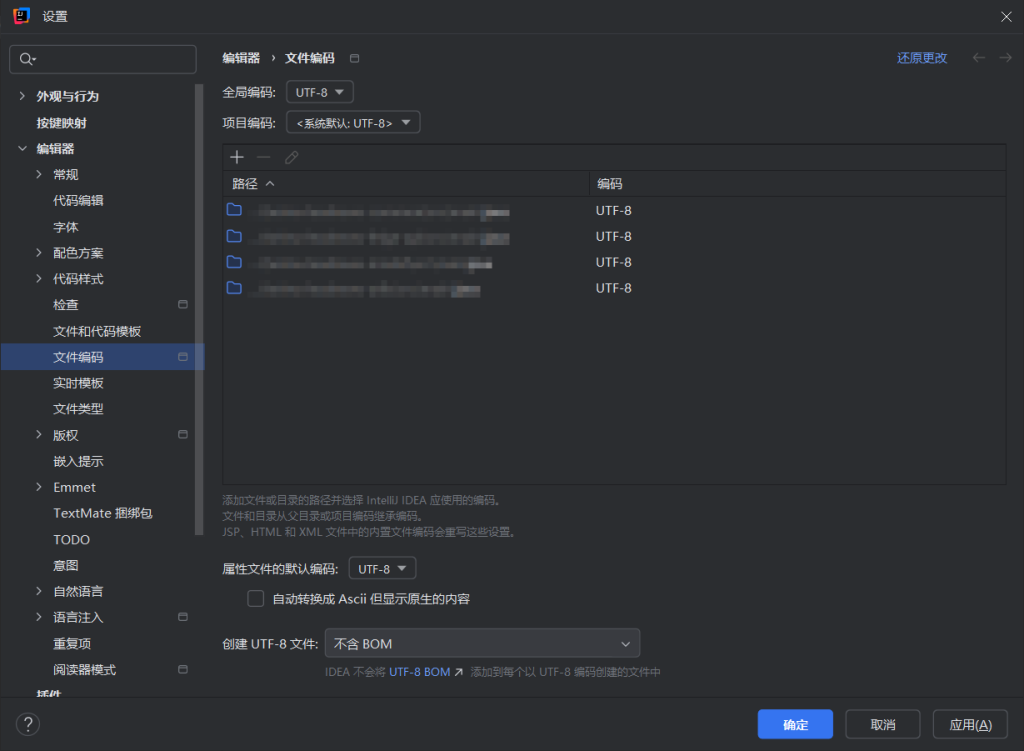Click the minus icon to remove path
Image resolution: width=1024 pixels, height=751 pixels.
pyautogui.click(x=264, y=157)
